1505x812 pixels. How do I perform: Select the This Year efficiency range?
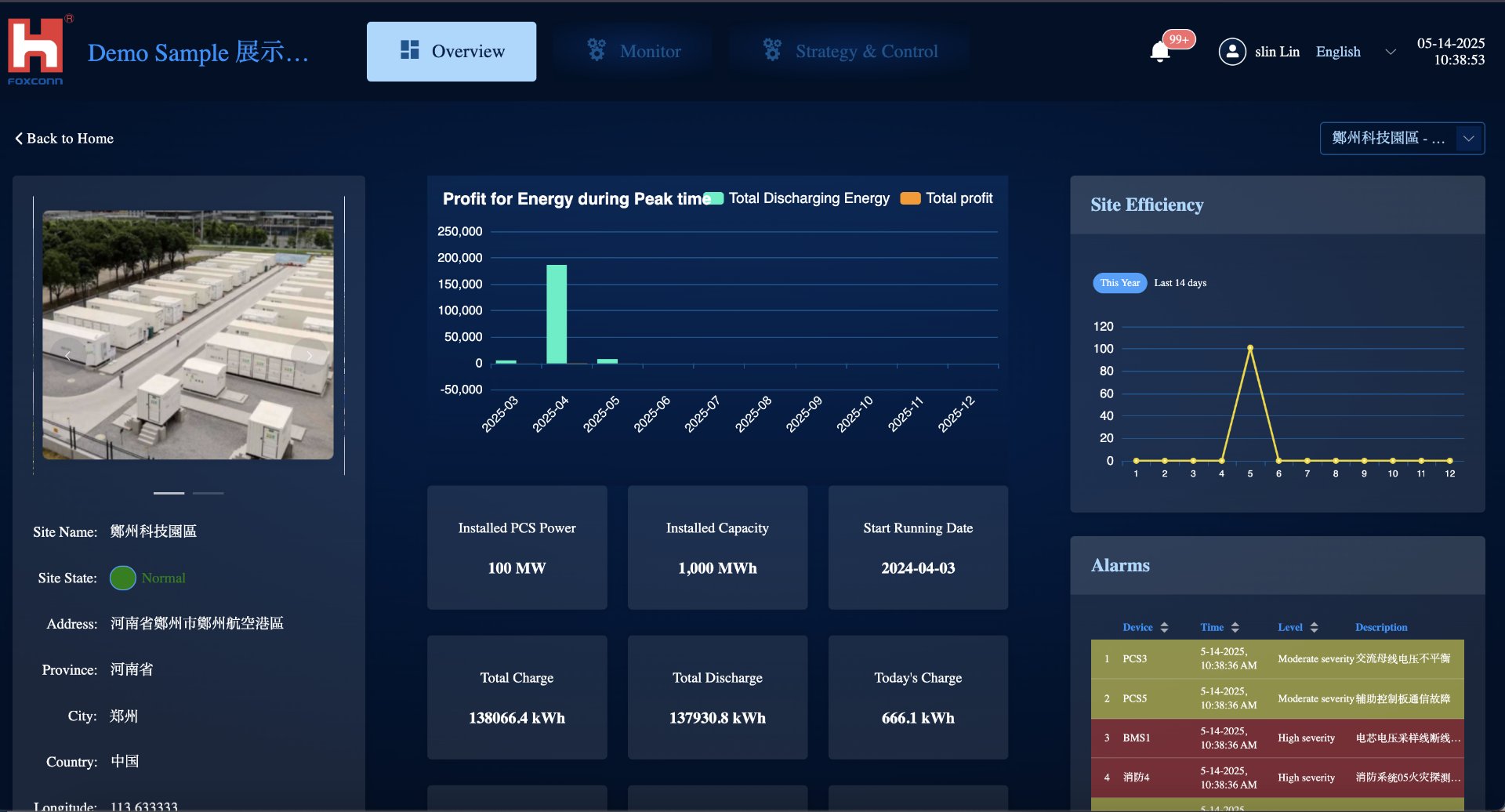pos(1119,283)
